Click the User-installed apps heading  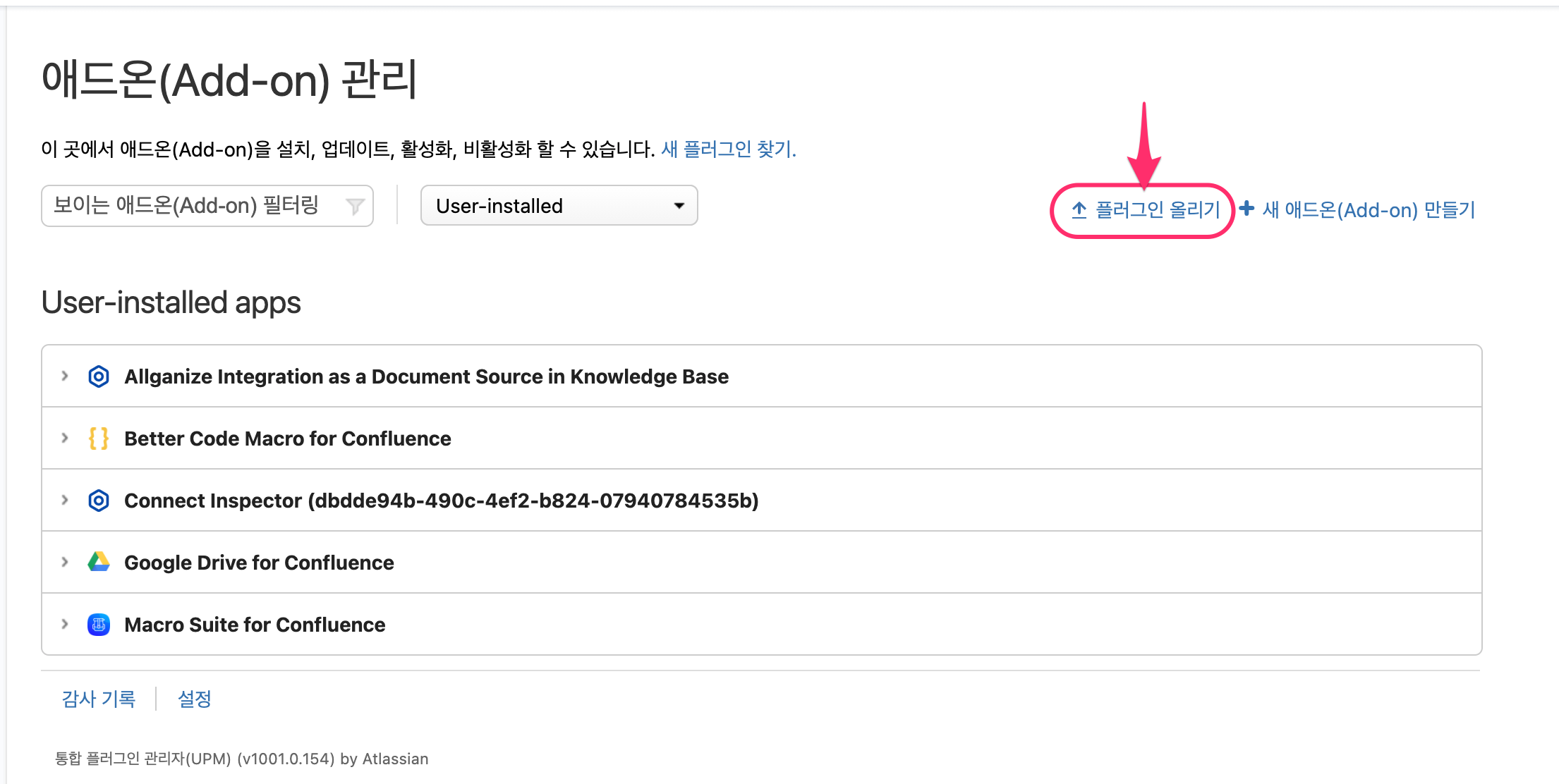171,302
